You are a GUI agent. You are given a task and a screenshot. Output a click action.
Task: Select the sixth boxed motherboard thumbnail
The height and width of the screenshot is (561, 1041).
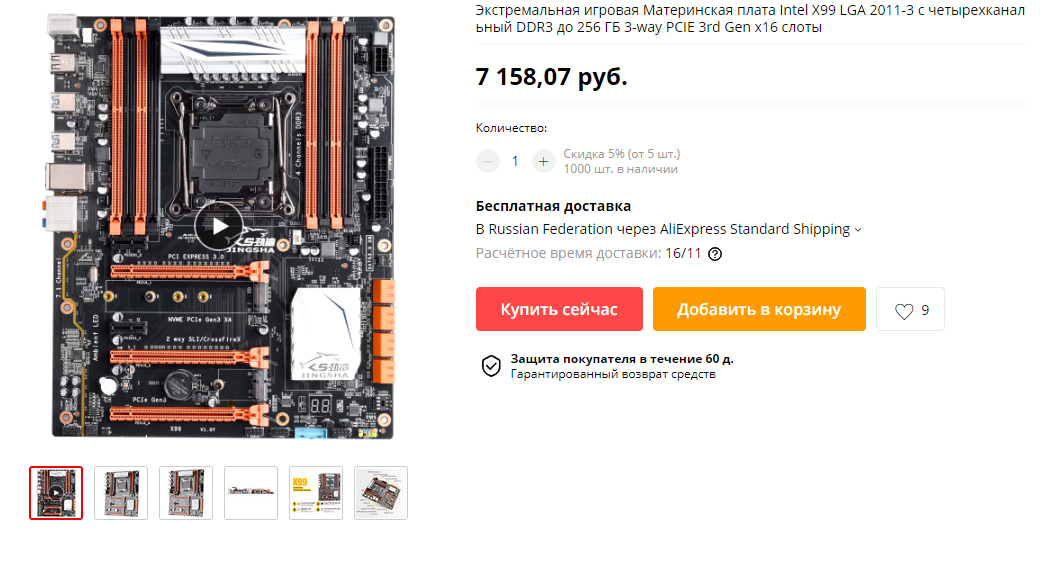point(381,493)
